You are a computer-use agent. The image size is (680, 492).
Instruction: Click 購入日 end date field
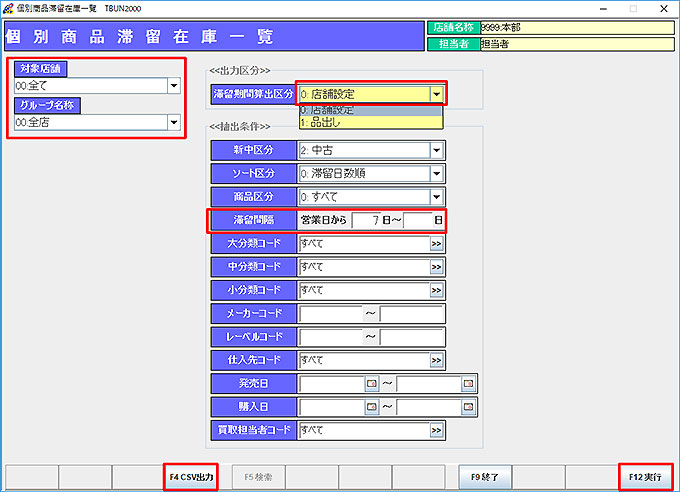429,407
